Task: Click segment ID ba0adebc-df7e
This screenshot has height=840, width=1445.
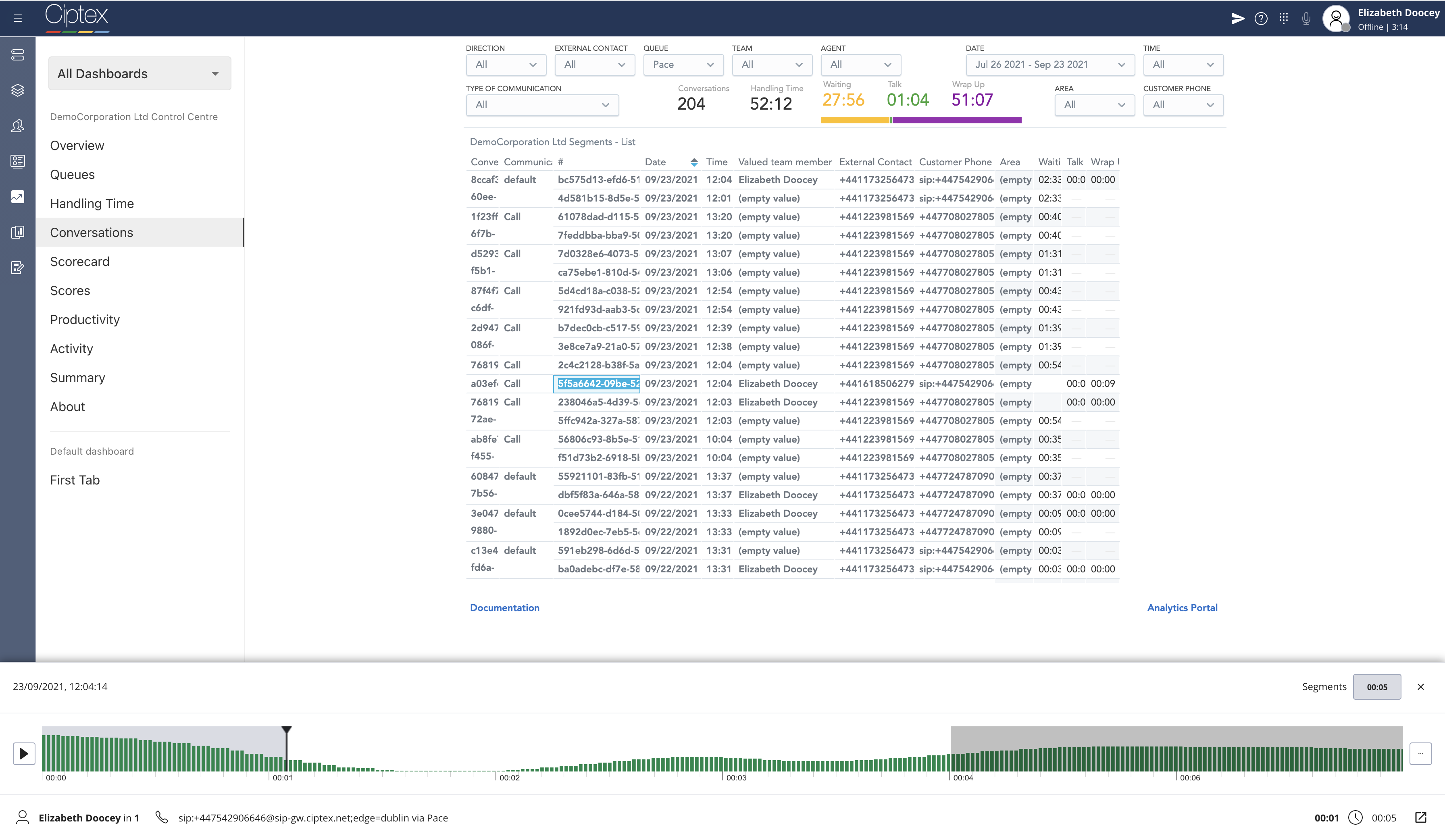Action: coord(599,569)
